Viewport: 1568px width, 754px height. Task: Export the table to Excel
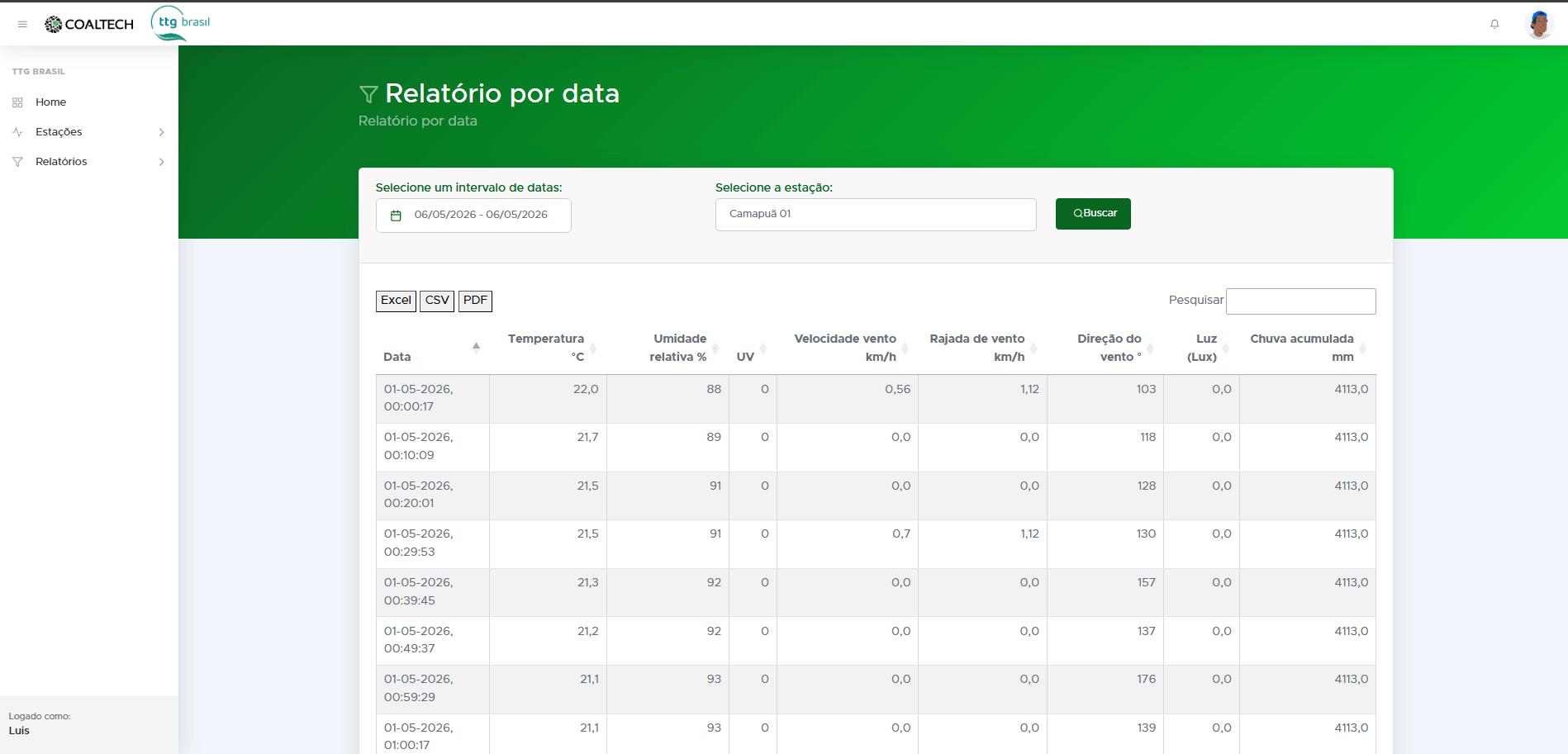[396, 301]
